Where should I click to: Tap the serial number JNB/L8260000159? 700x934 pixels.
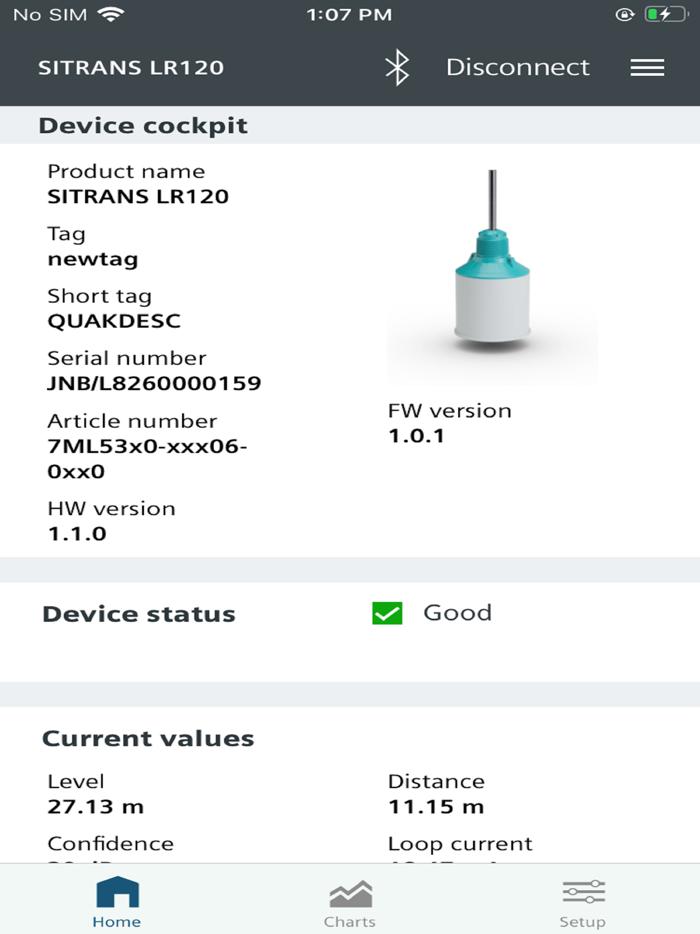153,383
